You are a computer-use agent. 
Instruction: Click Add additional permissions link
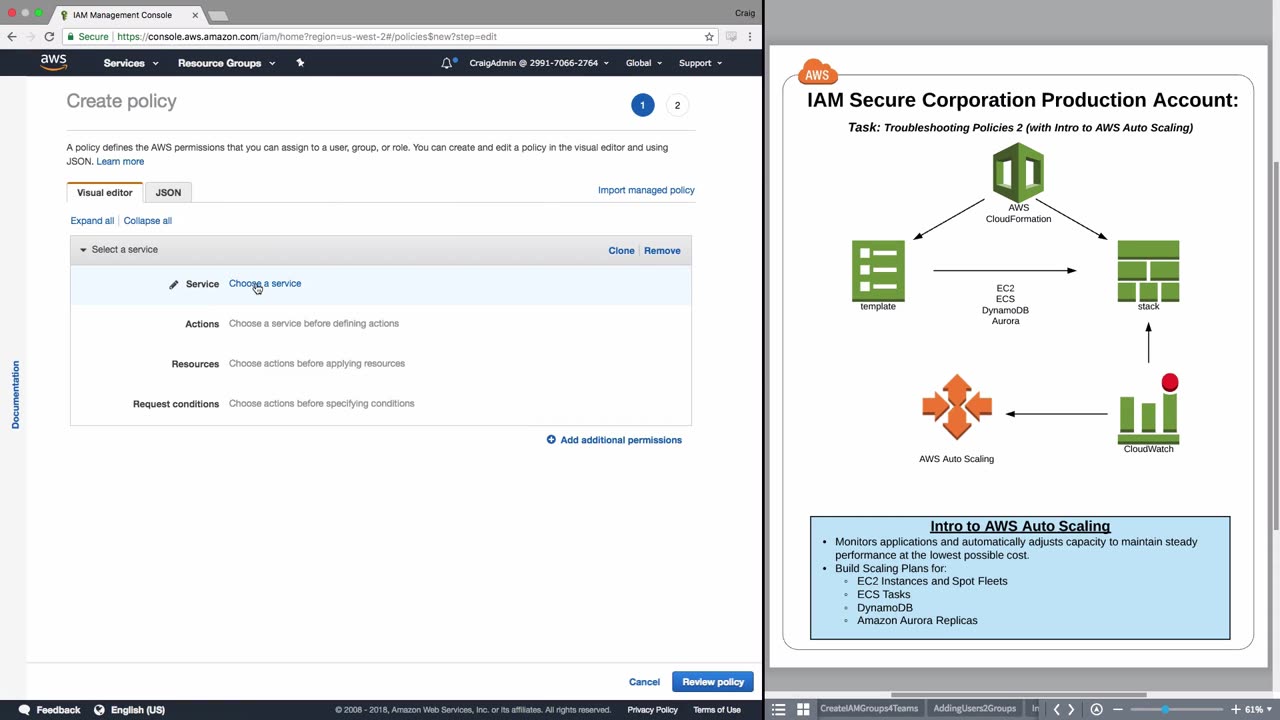[621, 440]
